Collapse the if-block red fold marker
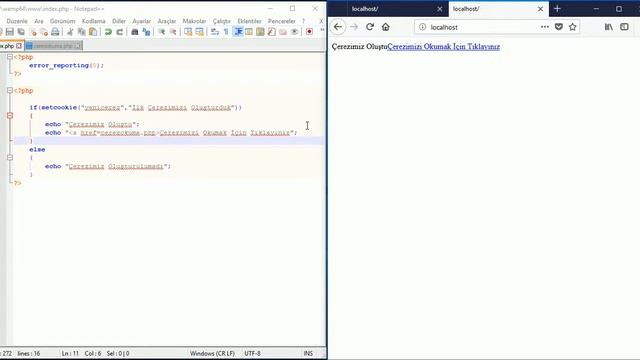The height and width of the screenshot is (360, 640). click(x=10, y=116)
